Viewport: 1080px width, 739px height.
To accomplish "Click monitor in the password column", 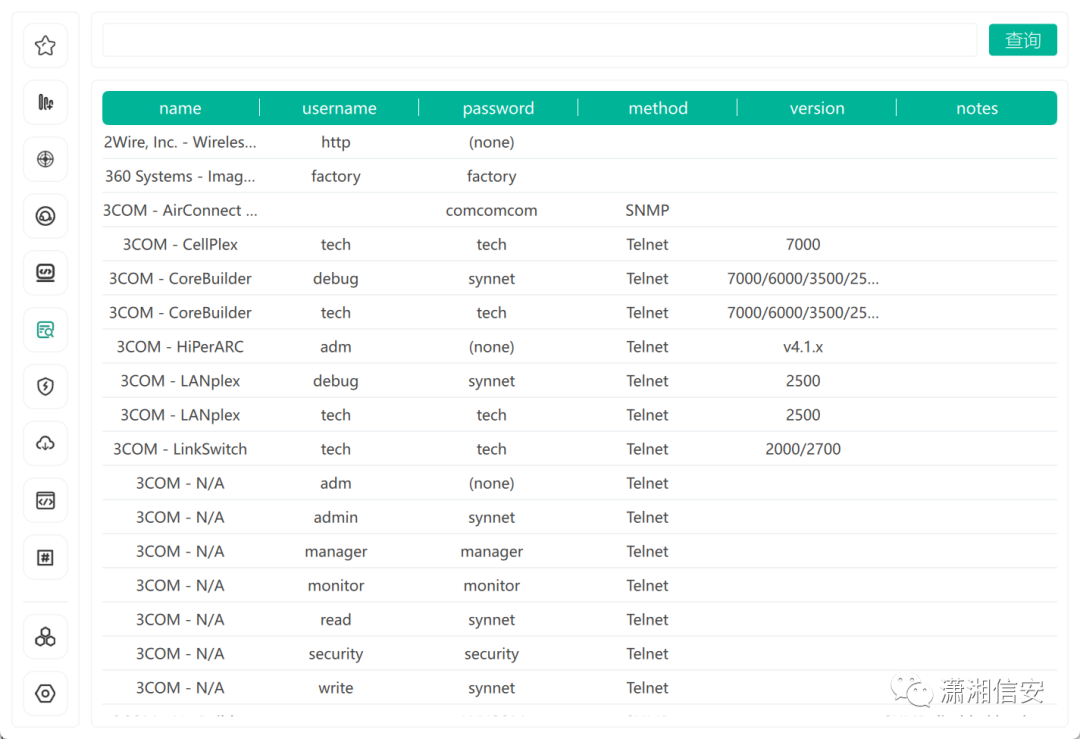I will (491, 585).
